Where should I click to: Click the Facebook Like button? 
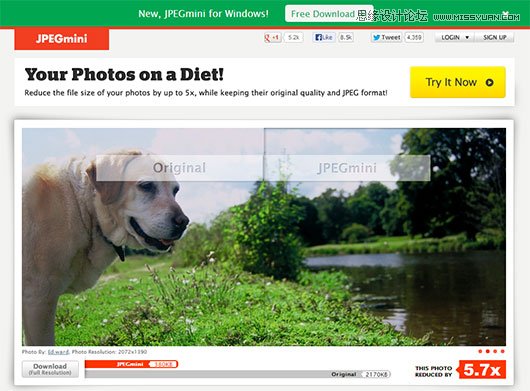click(324, 37)
